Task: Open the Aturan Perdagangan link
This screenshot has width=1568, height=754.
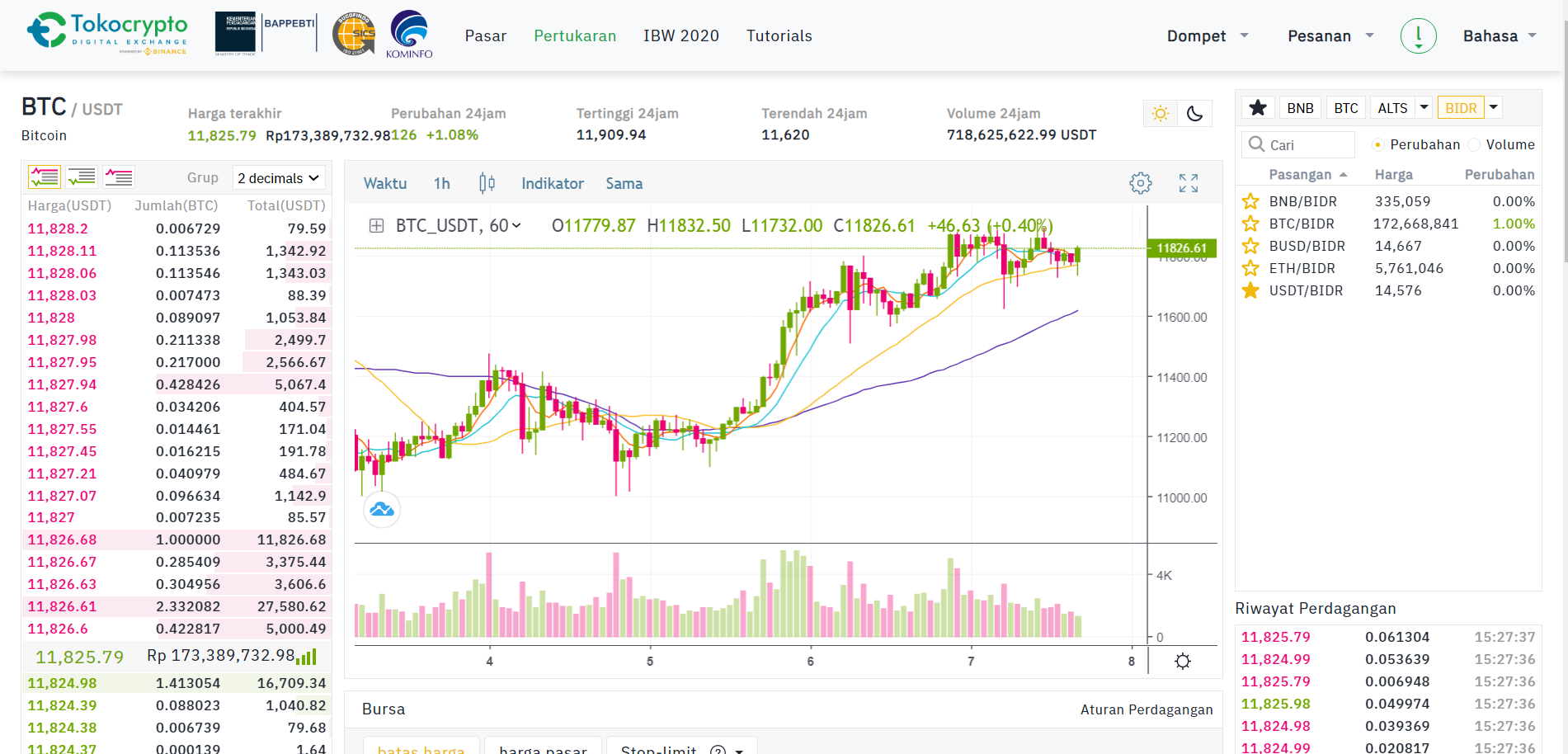Action: point(1146,709)
